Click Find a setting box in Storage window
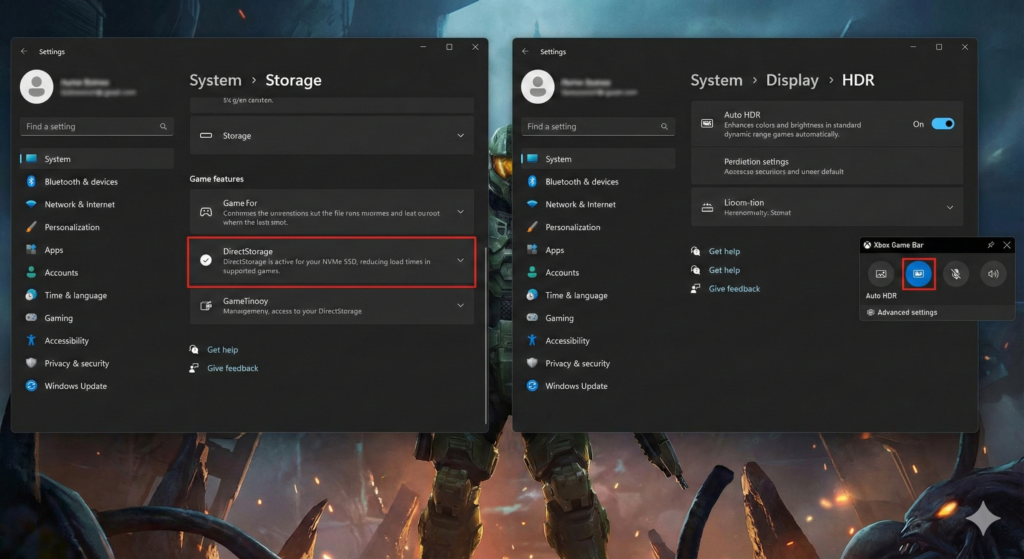The width and height of the screenshot is (1024, 559). click(x=90, y=127)
